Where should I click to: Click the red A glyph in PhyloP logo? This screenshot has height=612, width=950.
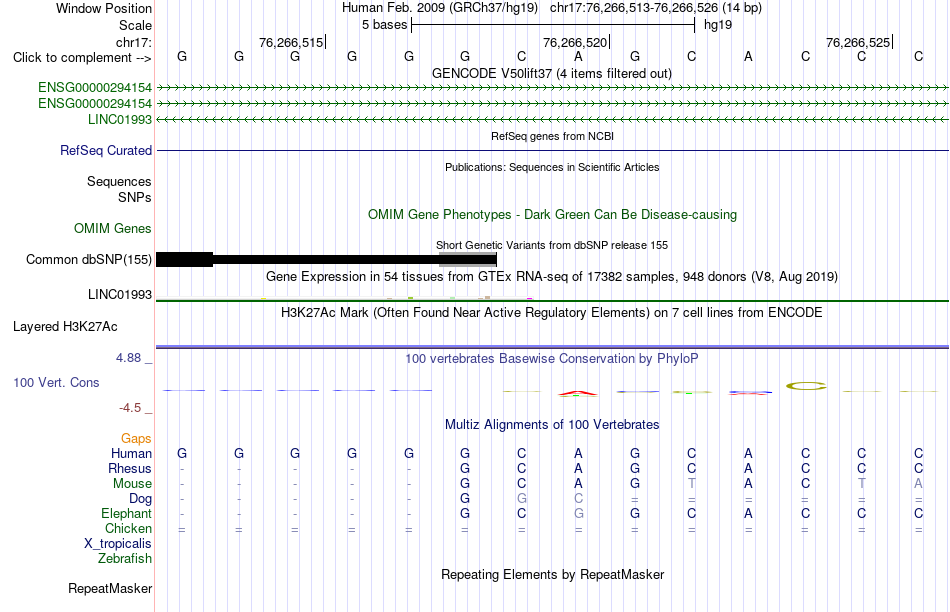point(577,393)
